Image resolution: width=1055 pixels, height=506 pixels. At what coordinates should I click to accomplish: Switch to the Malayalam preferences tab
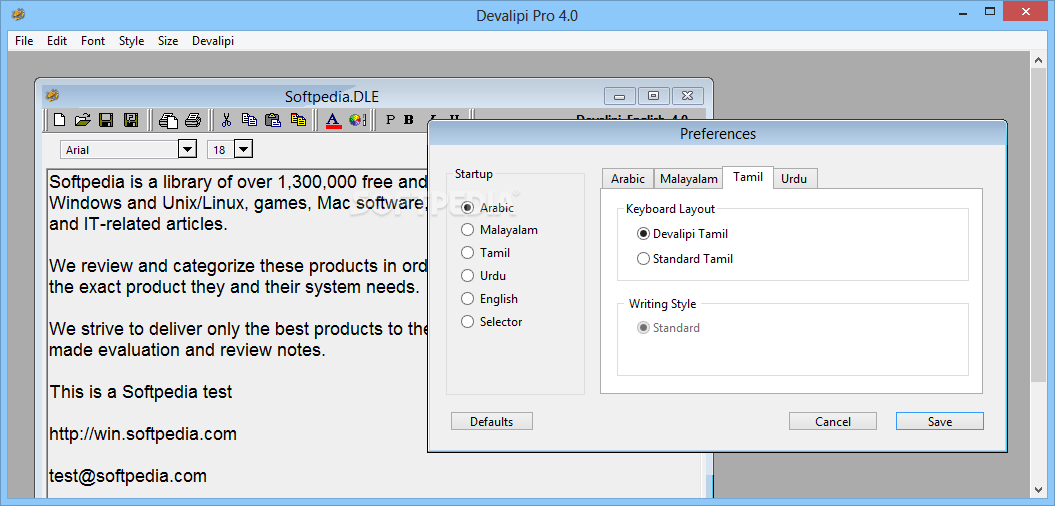coord(688,179)
